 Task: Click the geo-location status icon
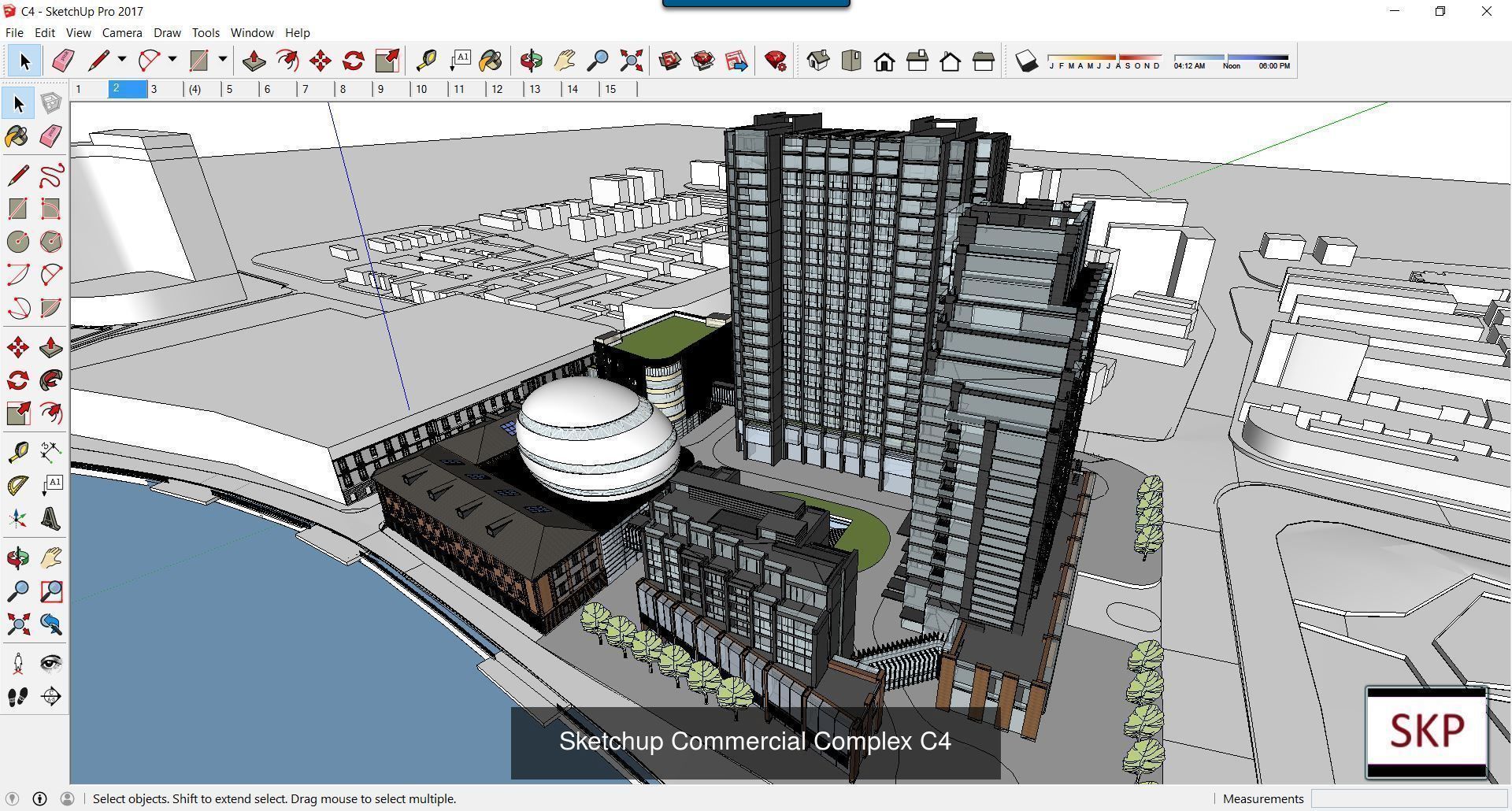click(12, 798)
